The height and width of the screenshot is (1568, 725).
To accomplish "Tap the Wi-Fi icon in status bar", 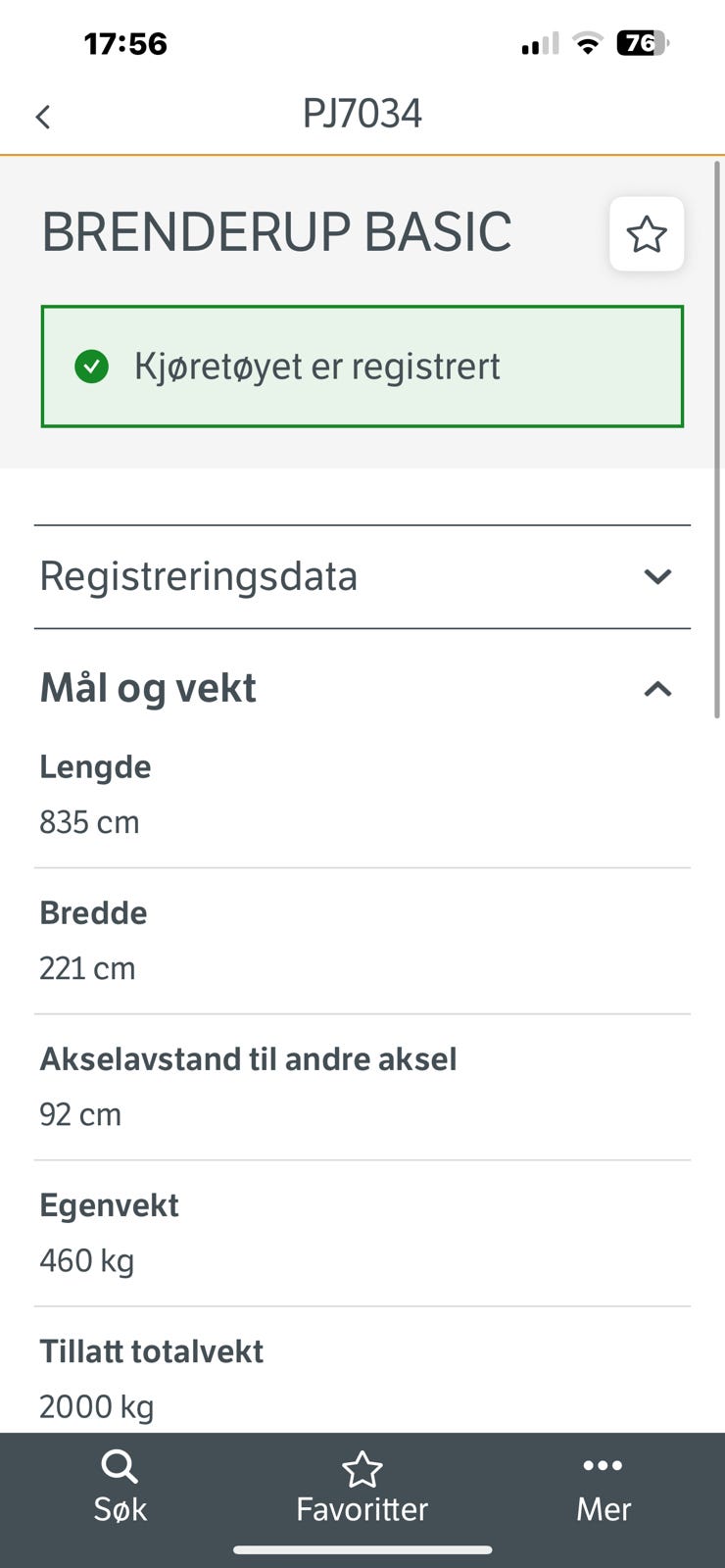I will click(x=588, y=43).
